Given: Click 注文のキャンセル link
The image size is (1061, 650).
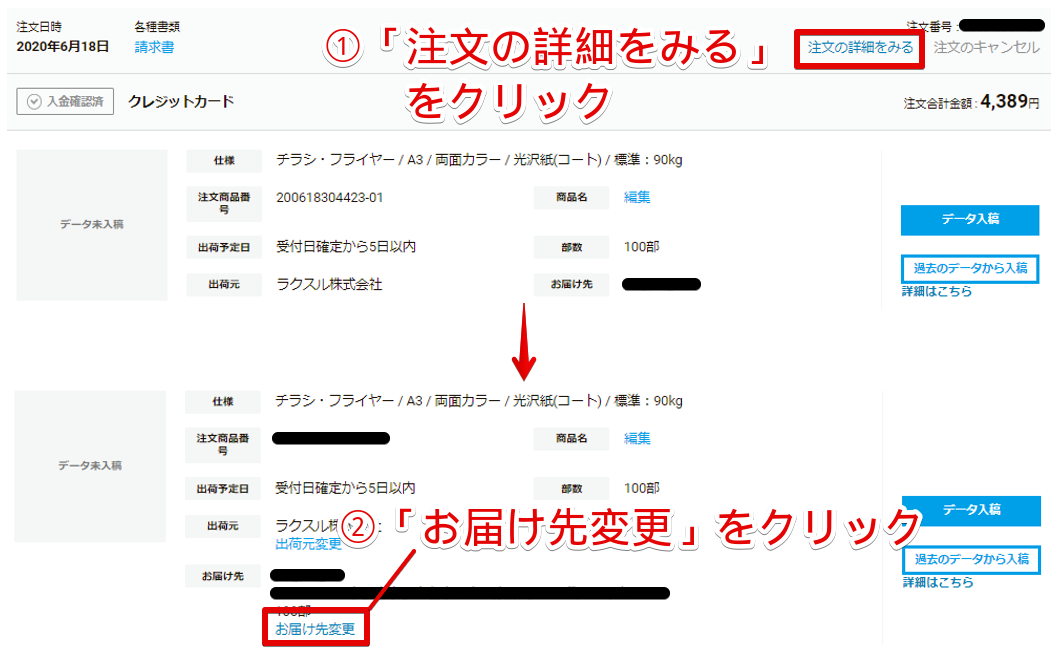Looking at the screenshot, I should (x=986, y=47).
